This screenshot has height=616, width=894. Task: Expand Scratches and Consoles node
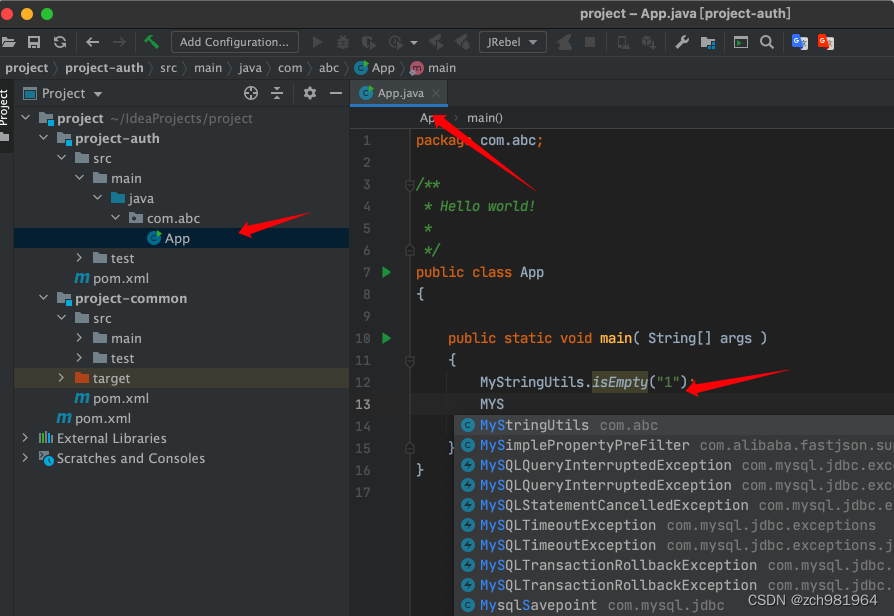[25, 457]
